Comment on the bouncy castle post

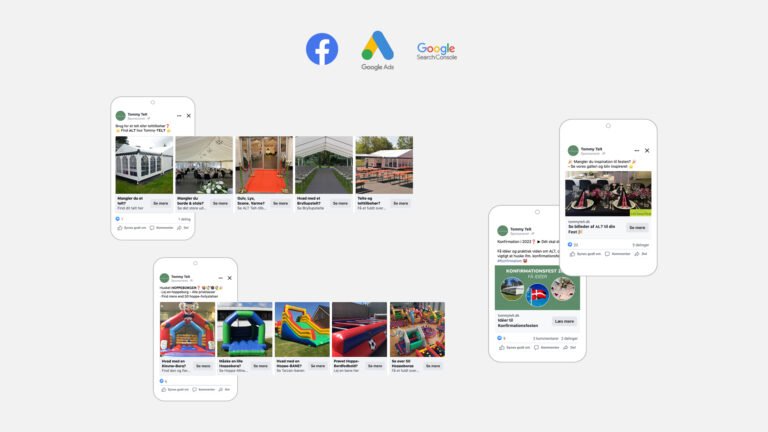point(205,389)
